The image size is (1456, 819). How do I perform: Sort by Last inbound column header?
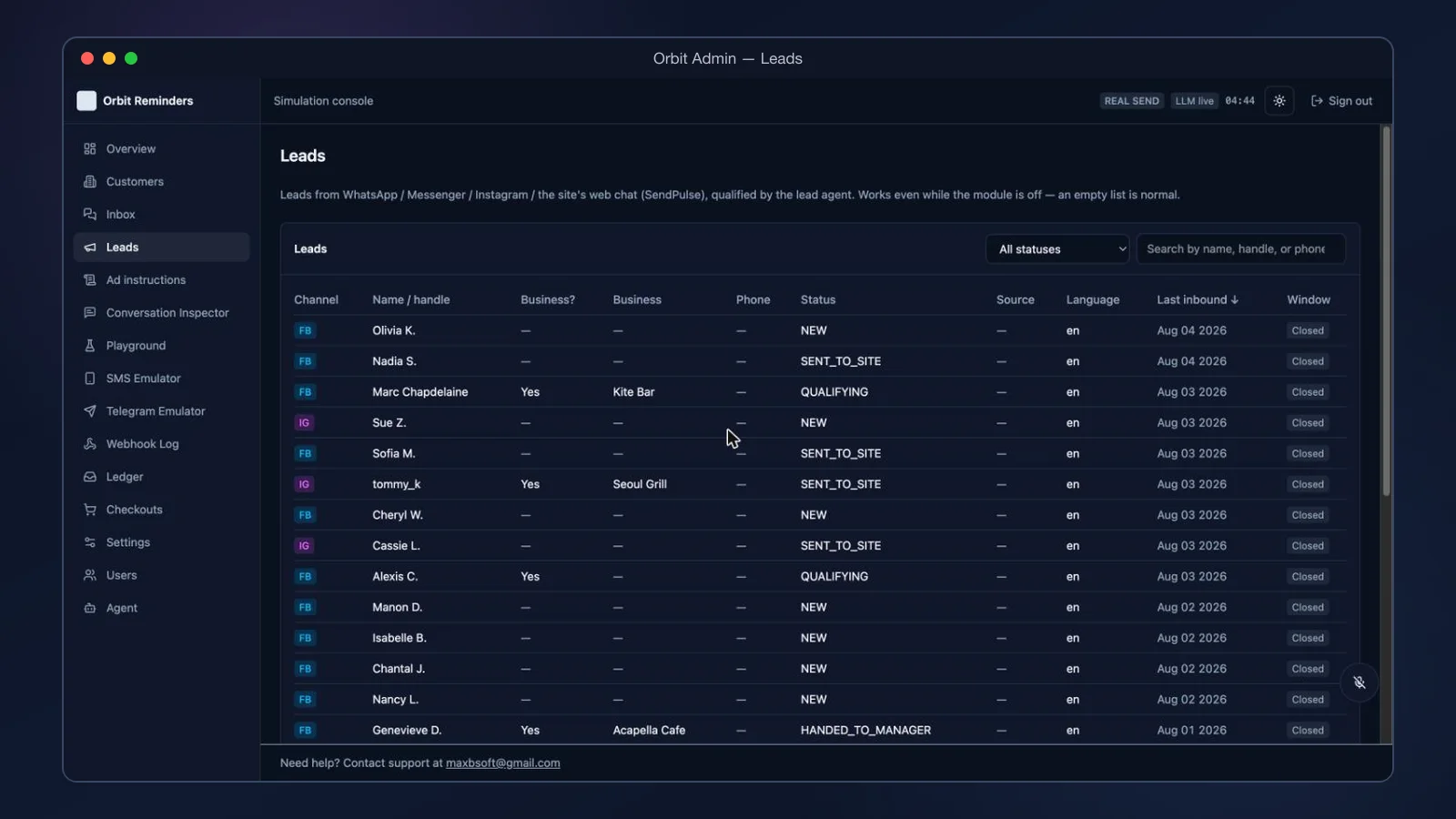1197,299
